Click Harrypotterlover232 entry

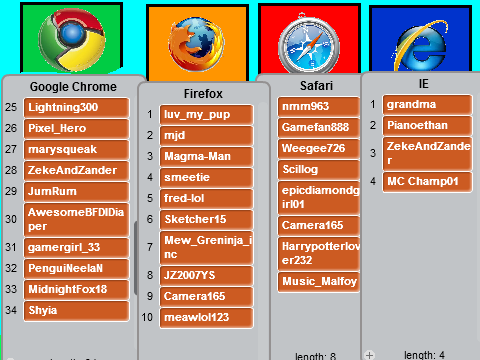coord(319,254)
